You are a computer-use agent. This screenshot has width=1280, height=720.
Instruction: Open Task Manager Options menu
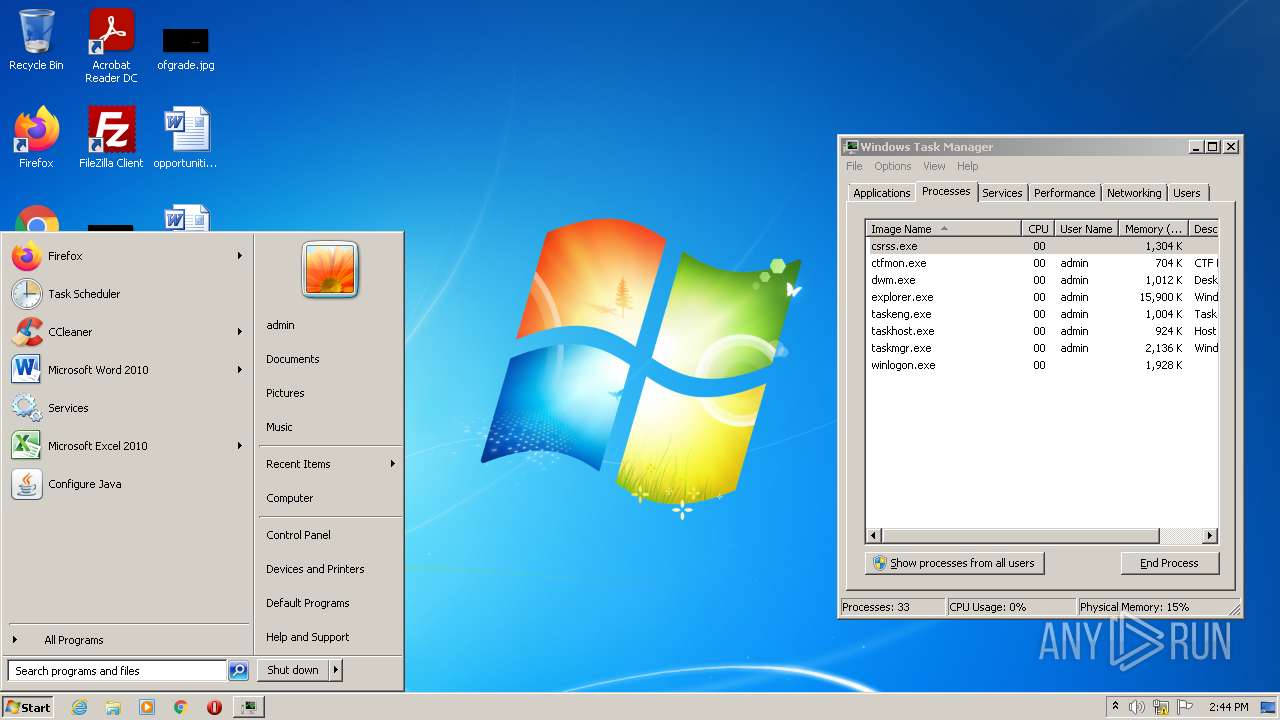(x=892, y=166)
